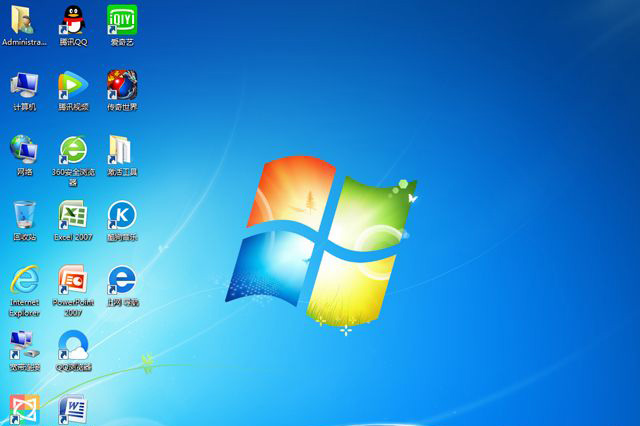Open the activation tools folder shortcut
640x426 pixels.
click(x=120, y=150)
